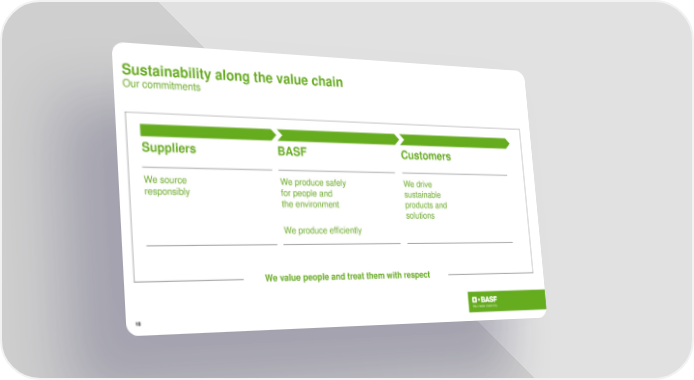Click the BASF logo on the slide
This screenshot has width=694, height=380.
(x=484, y=299)
